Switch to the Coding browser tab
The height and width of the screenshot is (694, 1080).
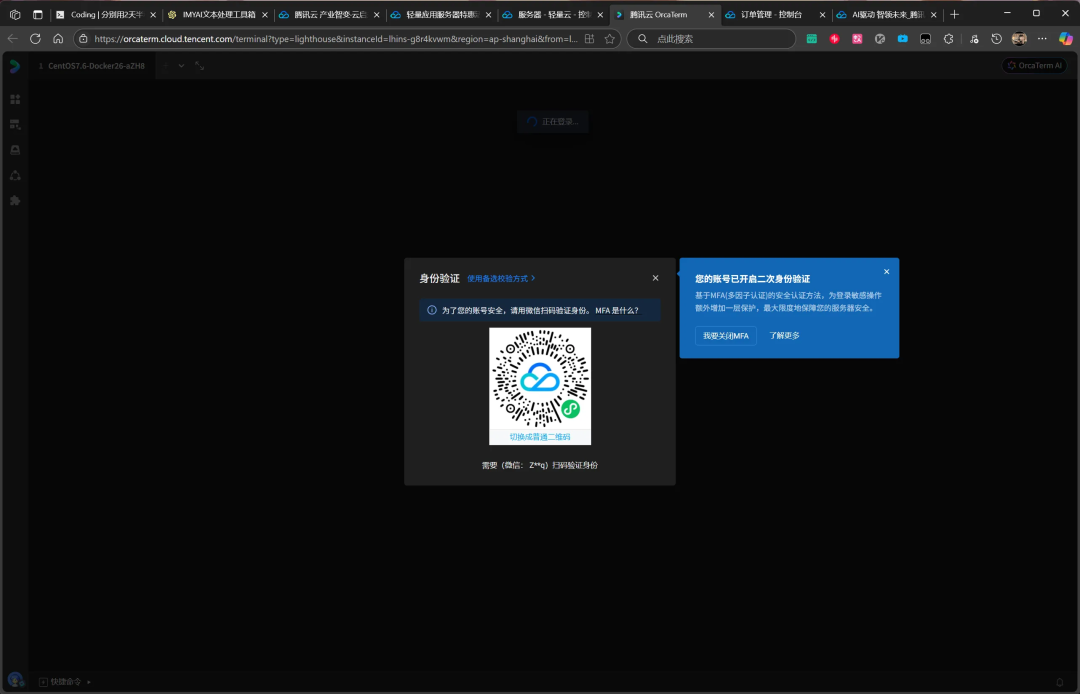105,14
